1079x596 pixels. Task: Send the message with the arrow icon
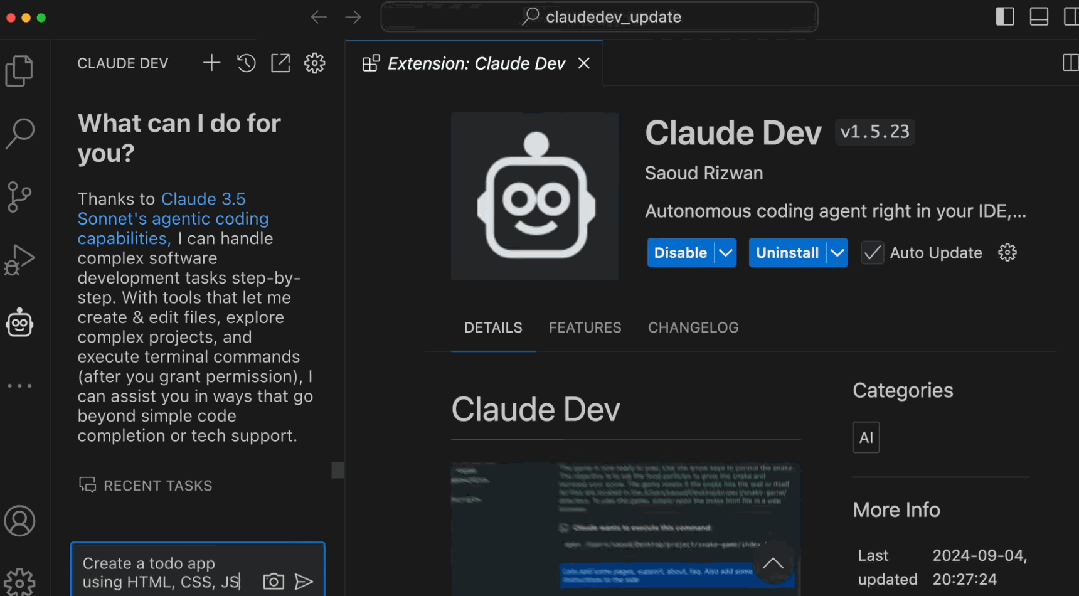pyautogui.click(x=303, y=582)
